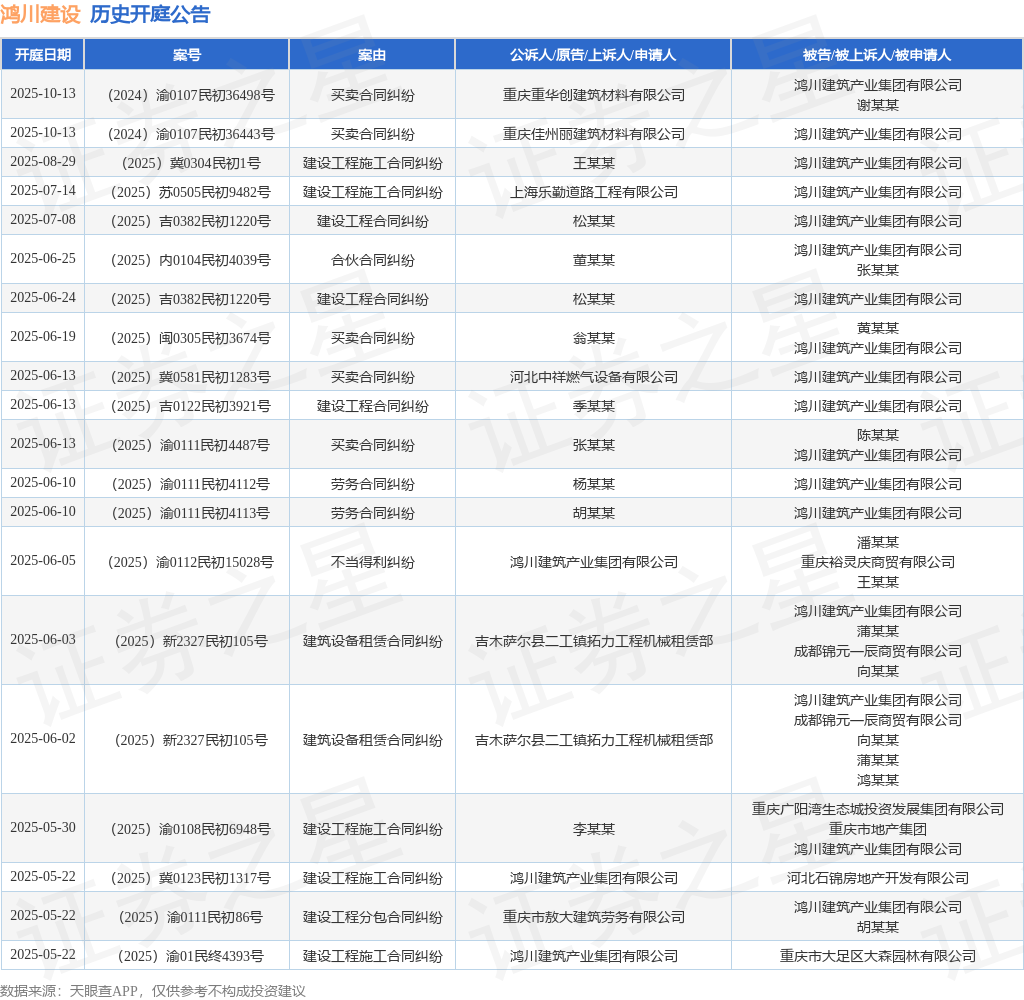Click defendant 重庆裕灵庆商贸有限公司
The image size is (1024, 1000).
(x=878, y=562)
